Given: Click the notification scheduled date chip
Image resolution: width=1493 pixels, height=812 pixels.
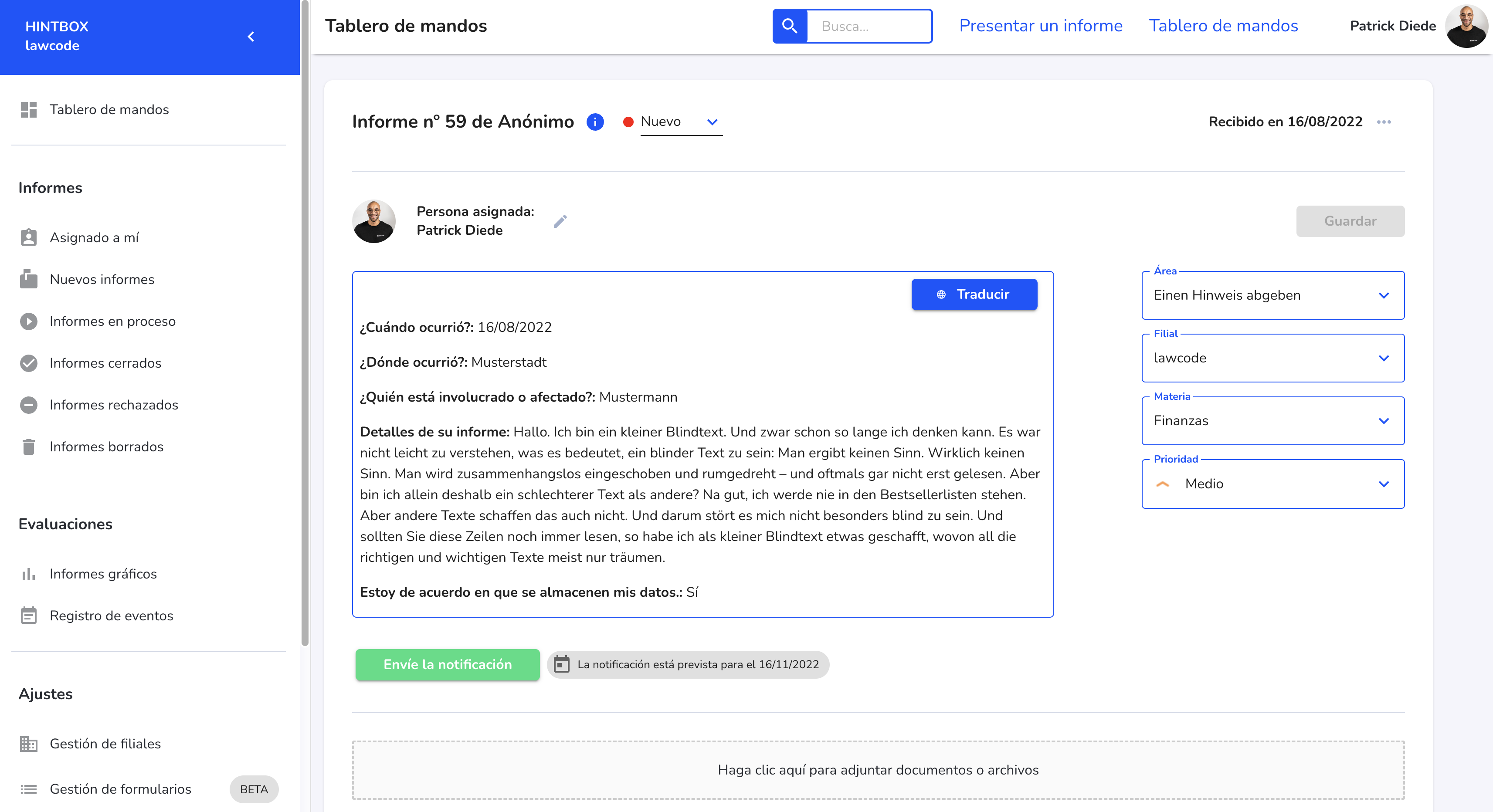Looking at the screenshot, I should [x=688, y=664].
